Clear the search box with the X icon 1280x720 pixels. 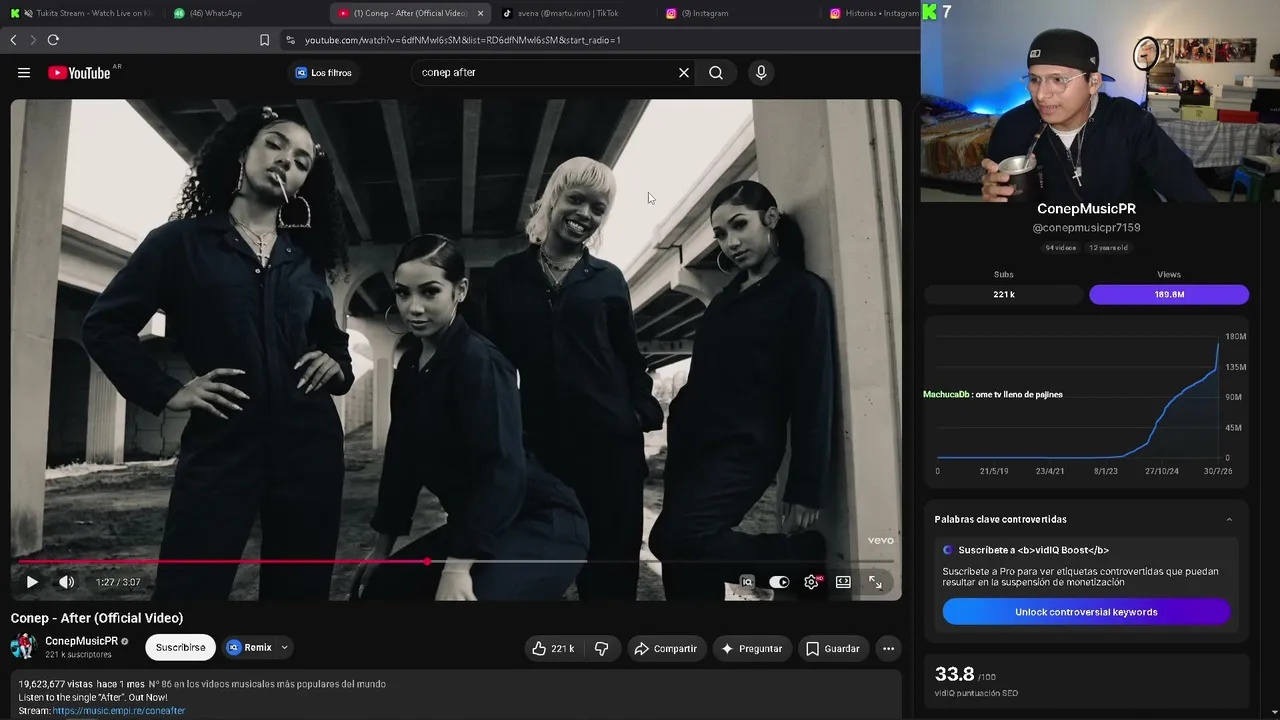[x=684, y=72]
